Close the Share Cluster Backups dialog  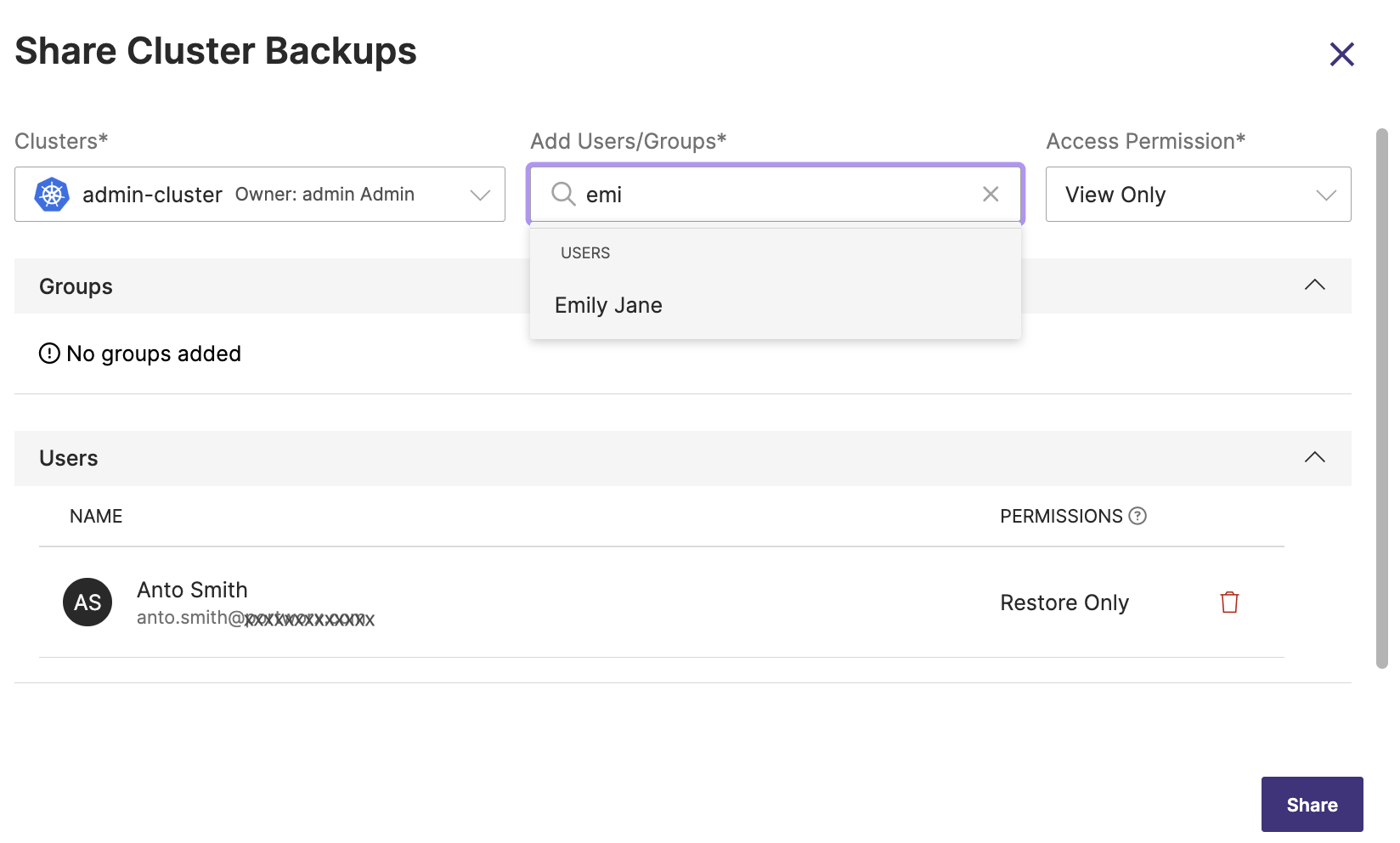coord(1341,54)
